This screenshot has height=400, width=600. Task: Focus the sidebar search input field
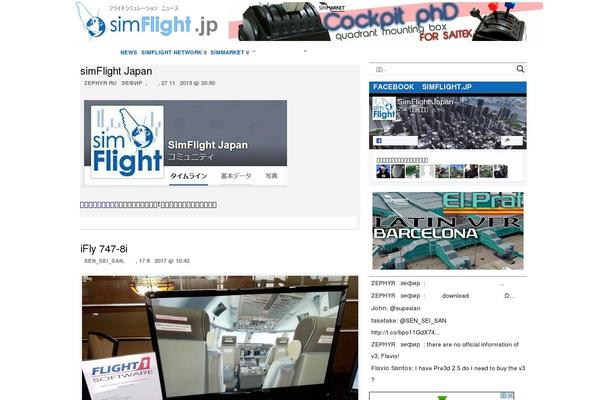[x=443, y=70]
